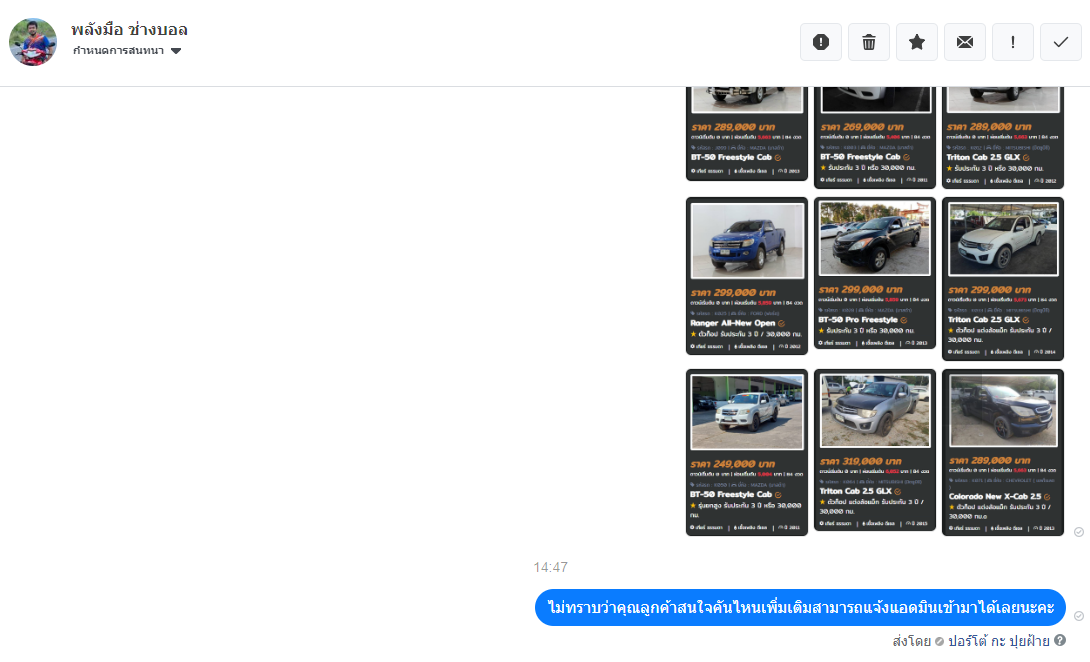Open blue Ranger All-New Open car card
Image resolution: width=1090 pixels, height=662 pixels.
click(747, 276)
